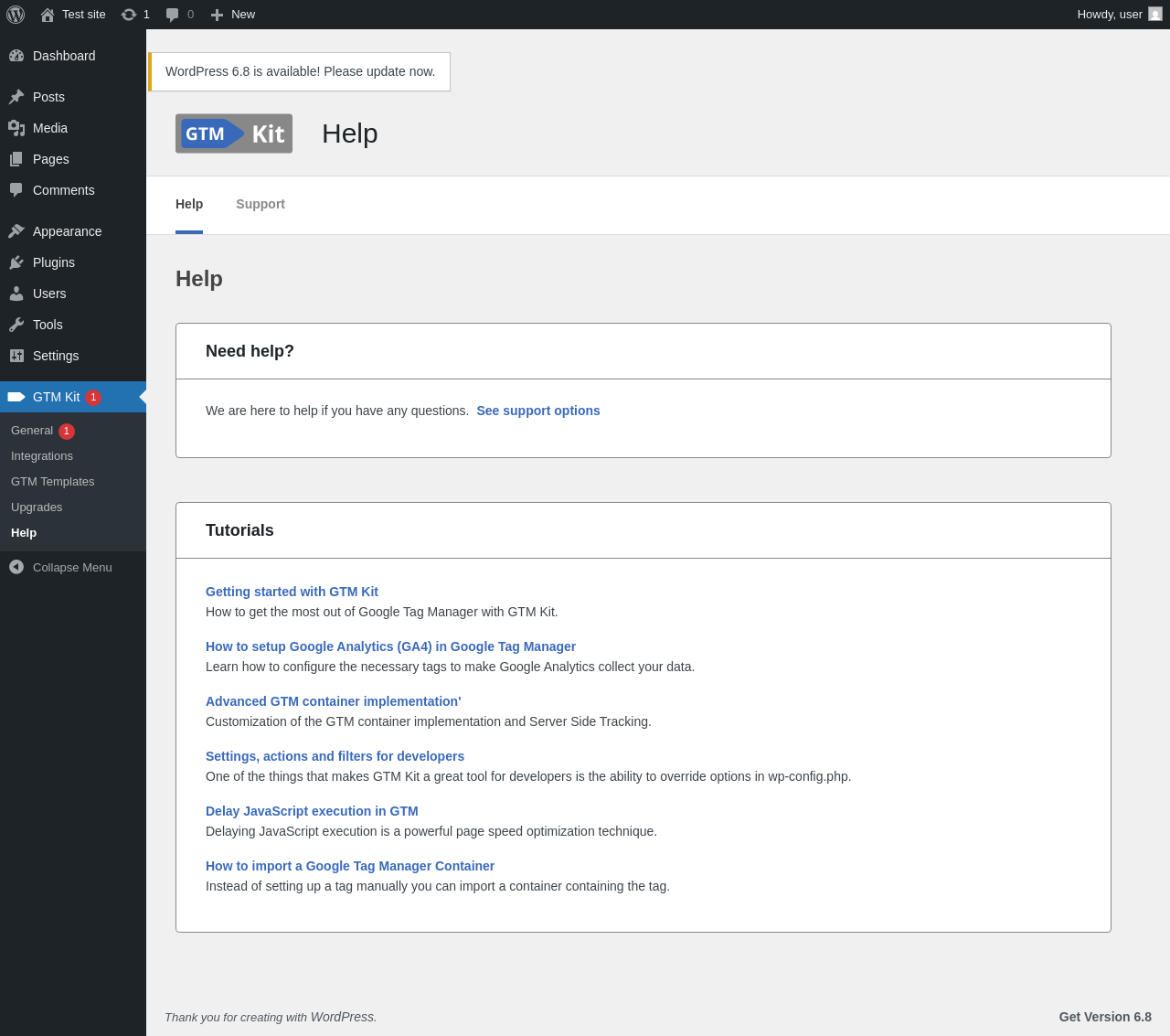Screen dimensions: 1170x1036
Task: Click the Posts pushpin icon
Action: 16,97
